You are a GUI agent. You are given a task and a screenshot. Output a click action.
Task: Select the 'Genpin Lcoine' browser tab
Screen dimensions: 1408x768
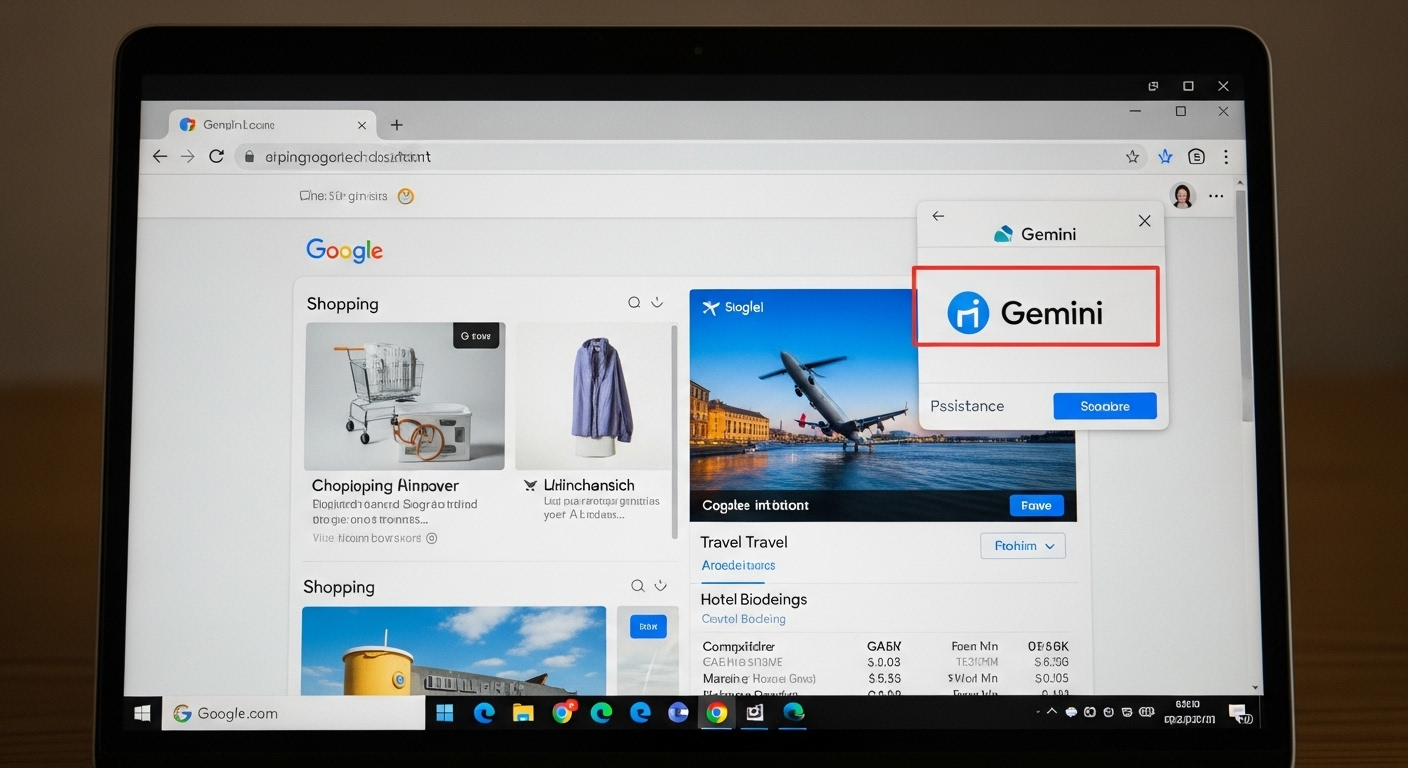point(272,125)
